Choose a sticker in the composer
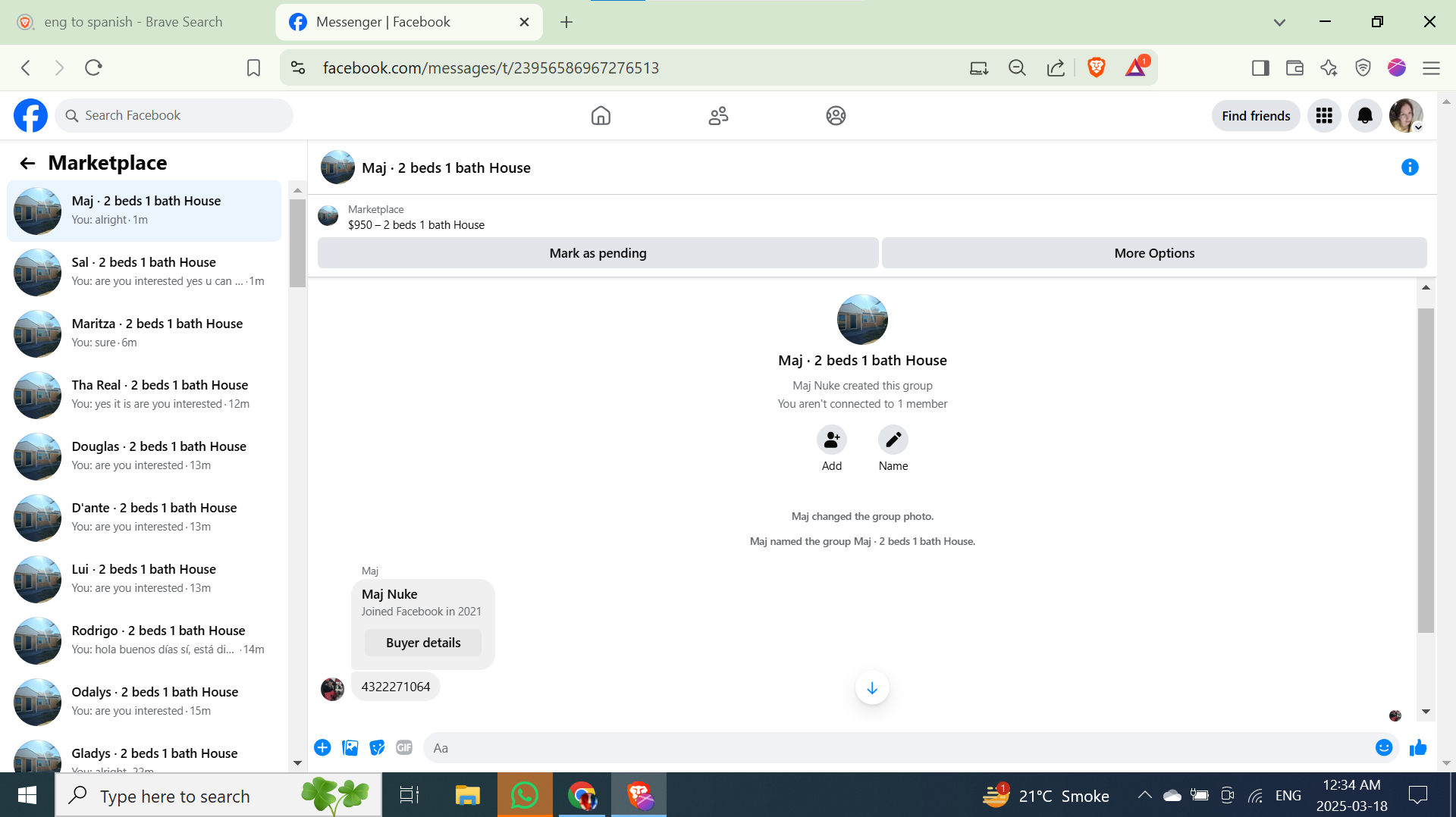 [x=377, y=748]
